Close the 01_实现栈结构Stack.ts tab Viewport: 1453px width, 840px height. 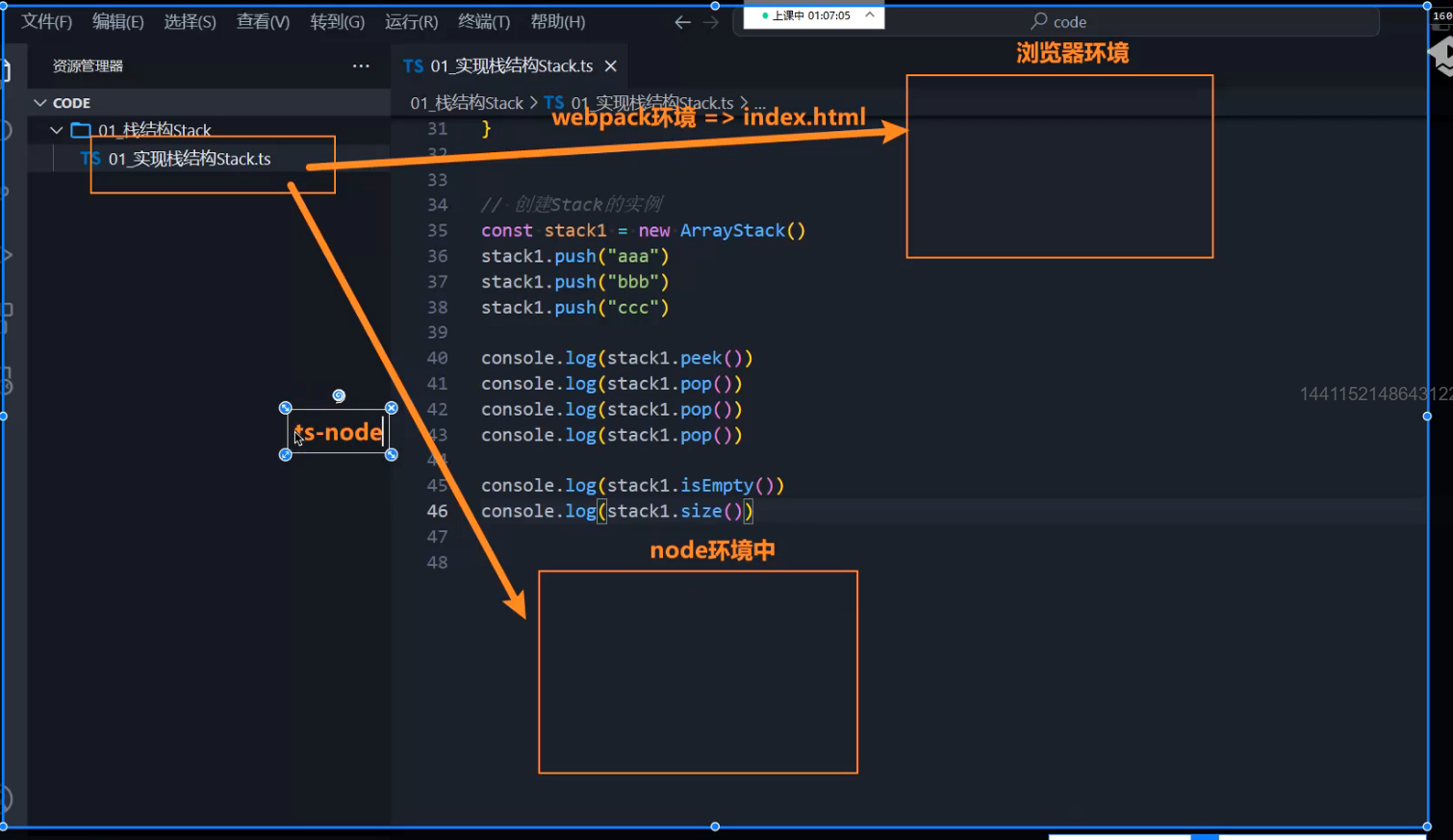[610, 65]
